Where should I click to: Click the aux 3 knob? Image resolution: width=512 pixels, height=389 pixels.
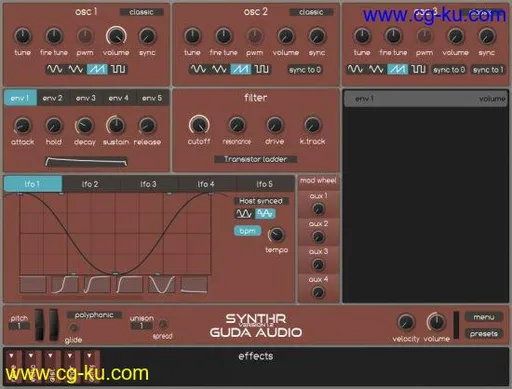coord(318,265)
